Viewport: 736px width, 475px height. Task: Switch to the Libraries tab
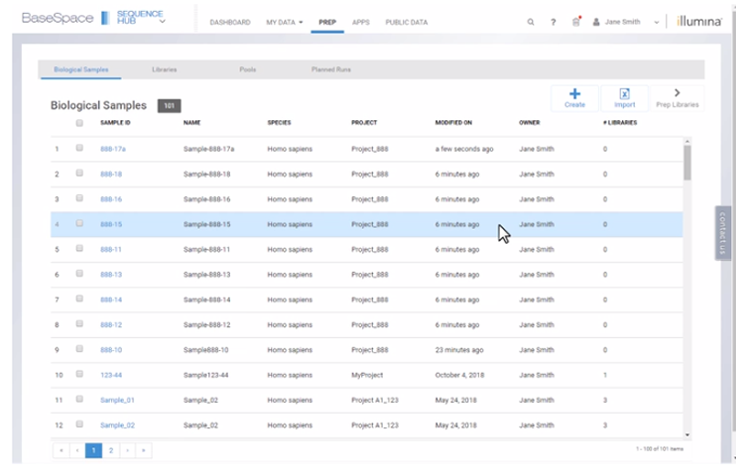165,70
